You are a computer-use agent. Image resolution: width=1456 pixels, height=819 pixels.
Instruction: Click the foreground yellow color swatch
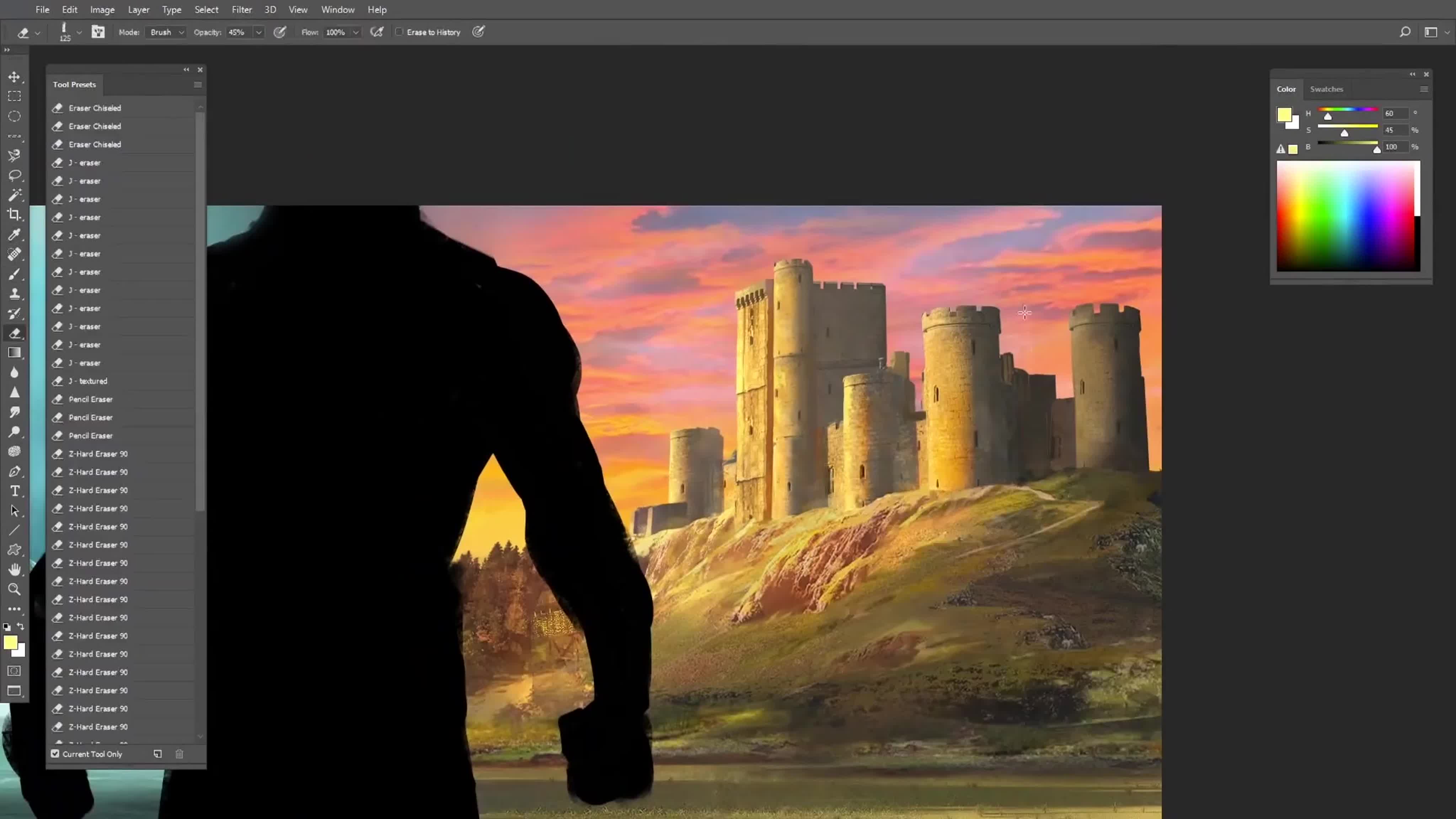[x=10, y=642]
